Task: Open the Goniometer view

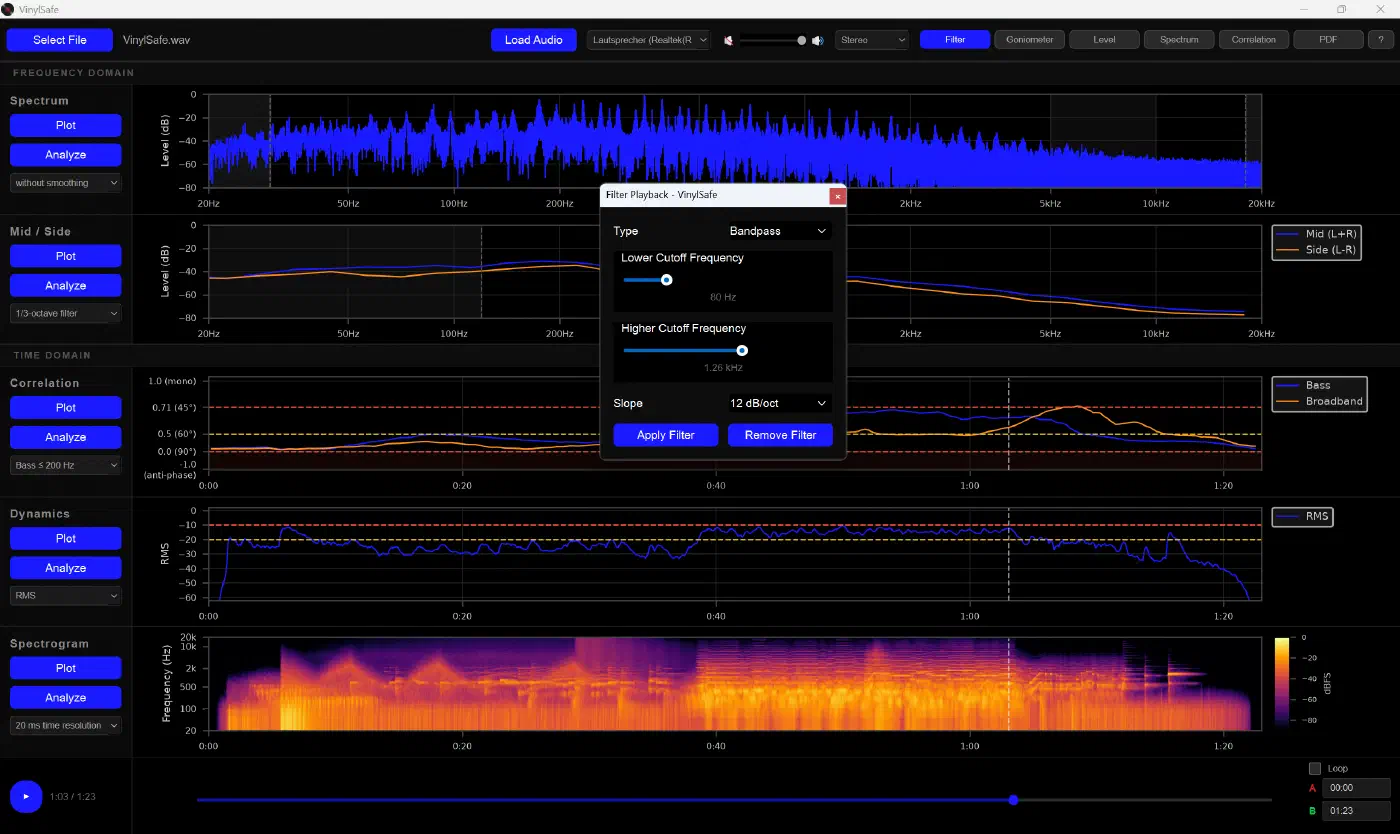Action: (x=1029, y=40)
